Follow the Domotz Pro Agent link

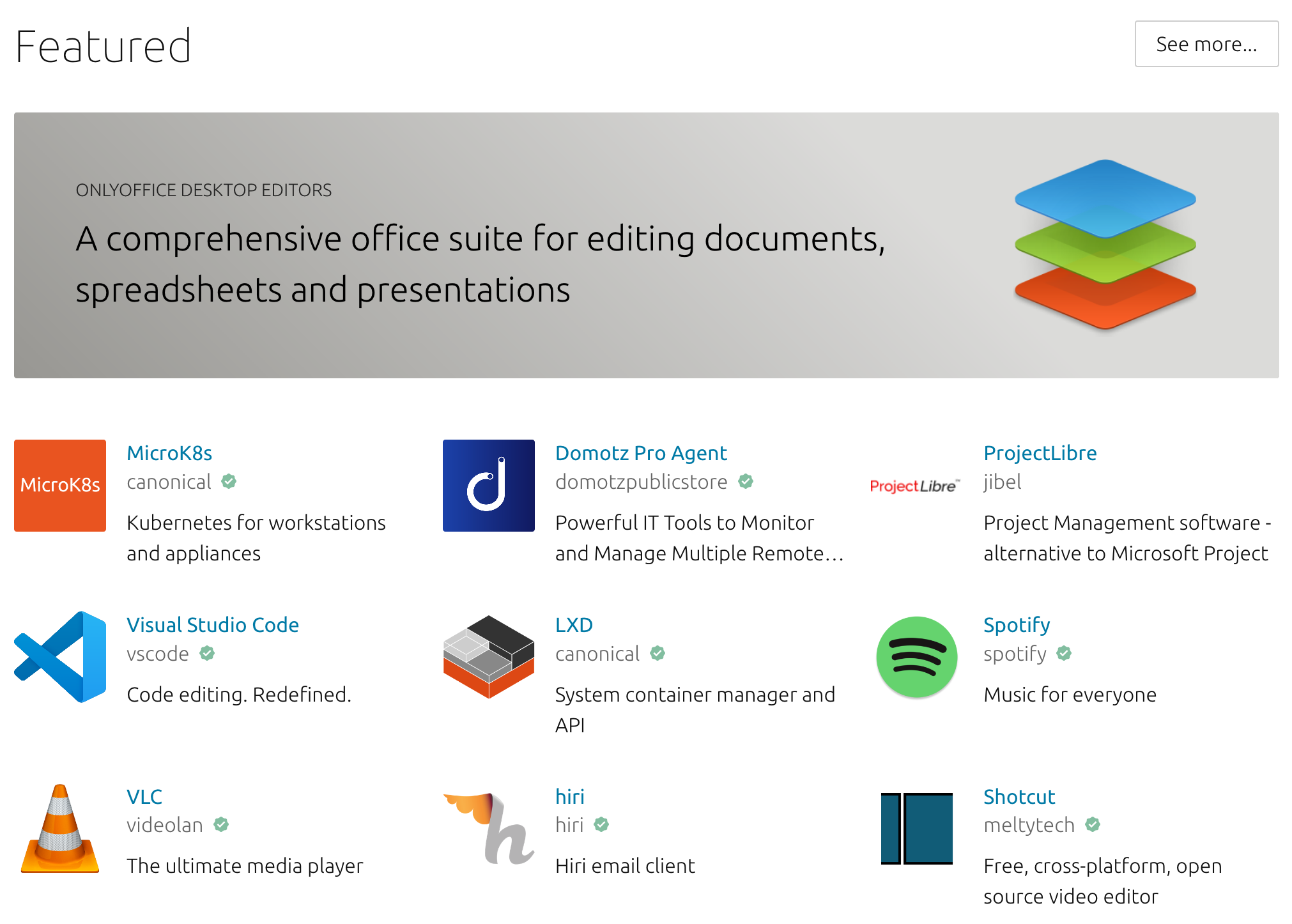click(x=641, y=453)
